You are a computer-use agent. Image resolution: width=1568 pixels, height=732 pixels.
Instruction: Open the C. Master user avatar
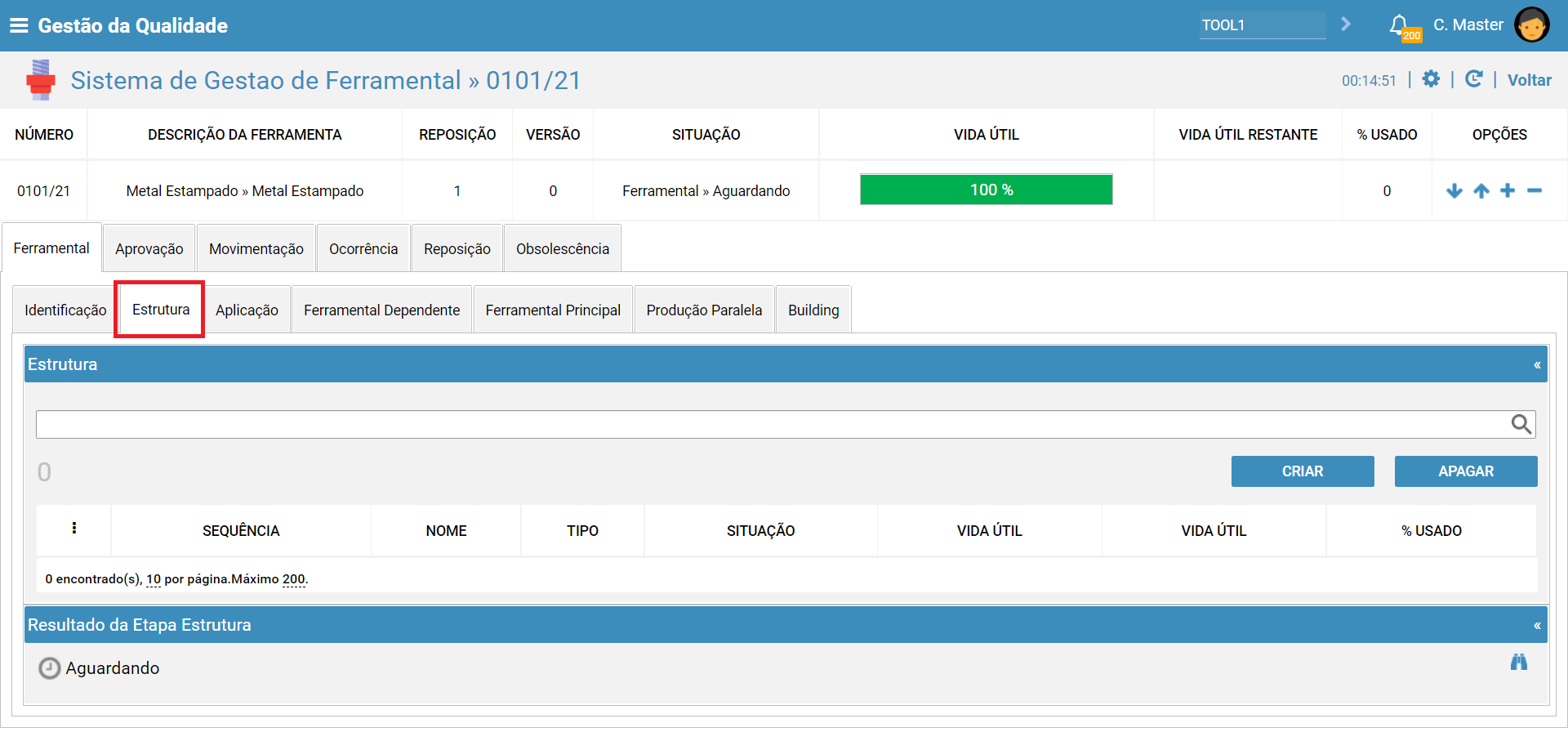pos(1531,25)
